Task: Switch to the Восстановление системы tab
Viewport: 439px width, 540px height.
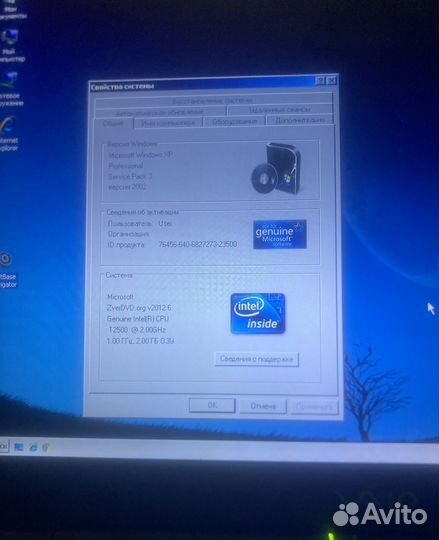Action: 214,101
